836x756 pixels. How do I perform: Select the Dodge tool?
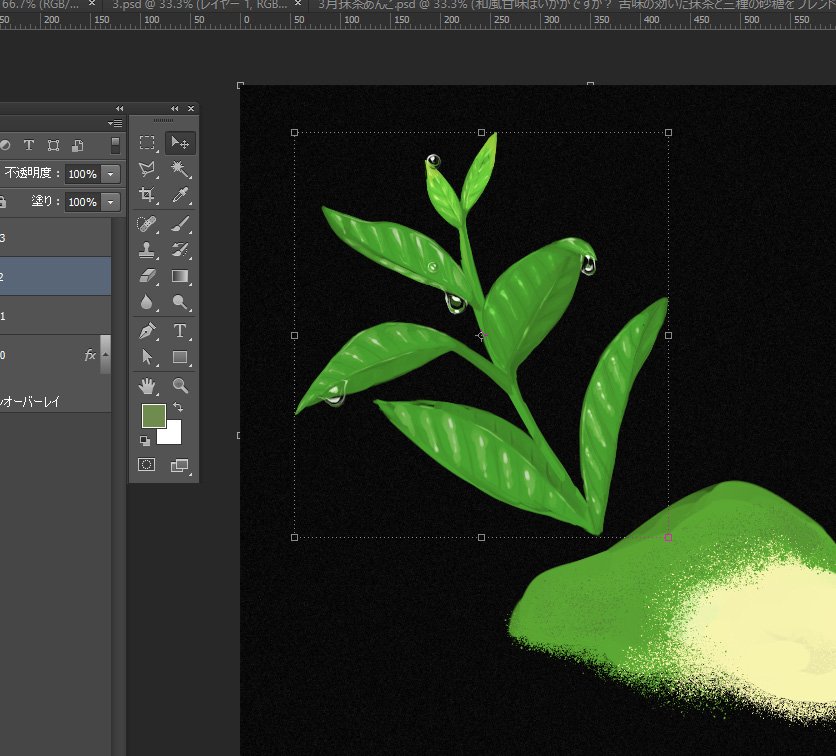[180, 302]
